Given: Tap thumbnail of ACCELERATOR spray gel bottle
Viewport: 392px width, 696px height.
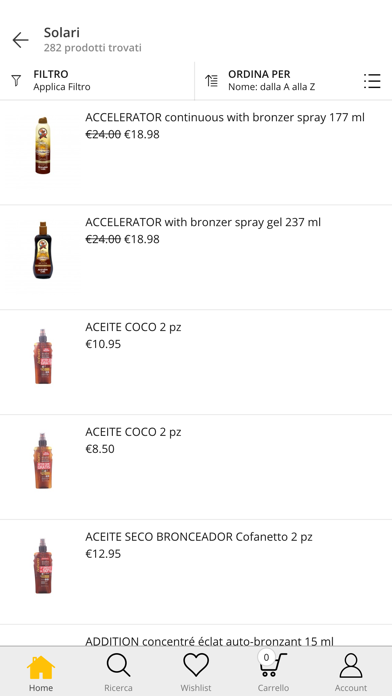Looking at the screenshot, I should [x=43, y=250].
